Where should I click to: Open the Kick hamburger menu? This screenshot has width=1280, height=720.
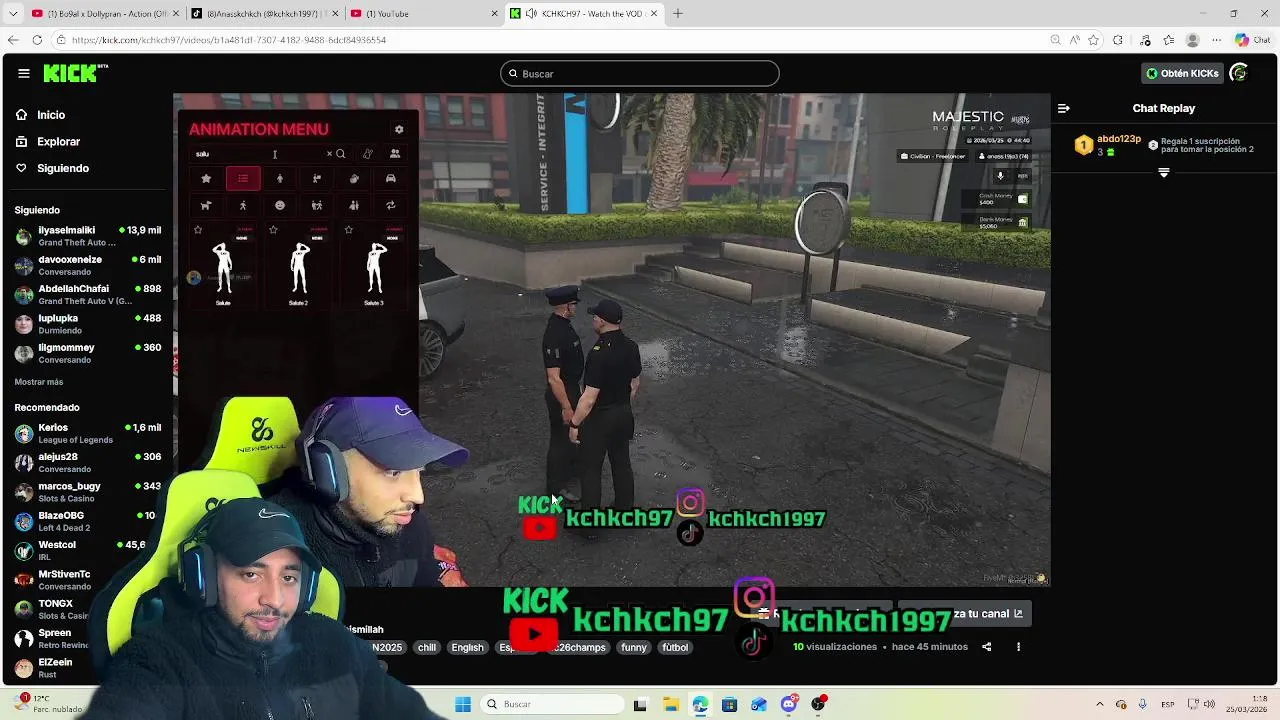(x=23, y=73)
